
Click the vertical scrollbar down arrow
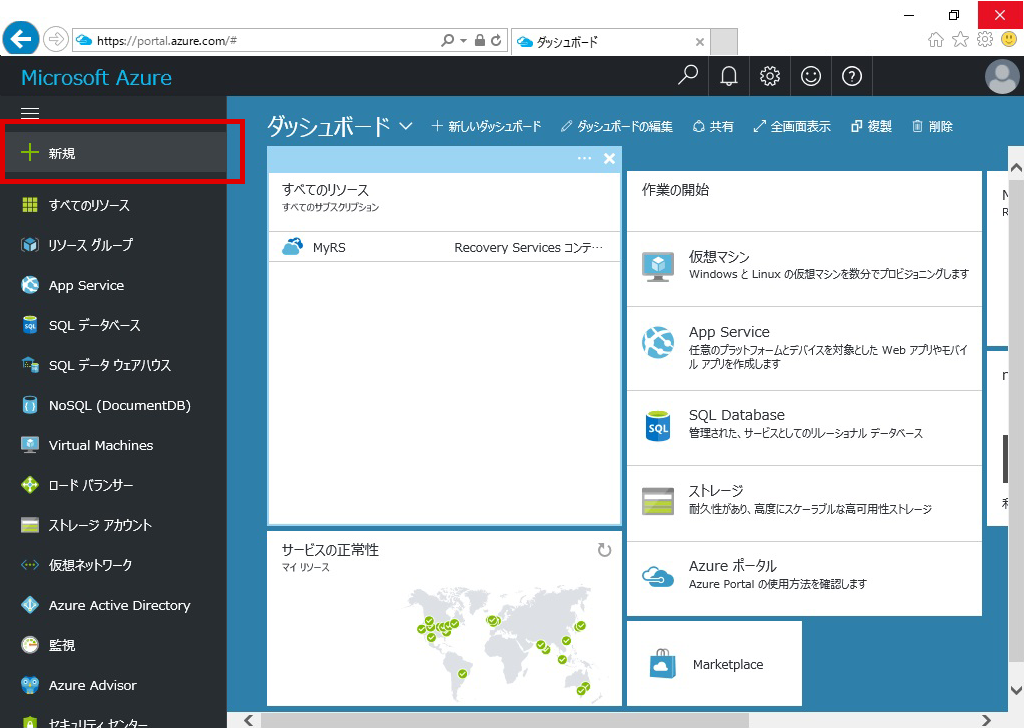click(x=1016, y=690)
